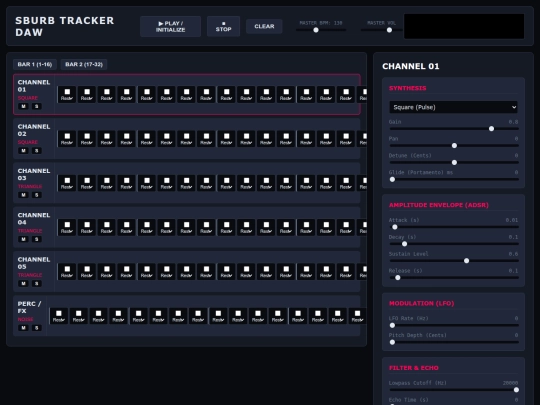Mute Channel 02 with its M button
Screen dimensions: 540x405
(23, 151)
